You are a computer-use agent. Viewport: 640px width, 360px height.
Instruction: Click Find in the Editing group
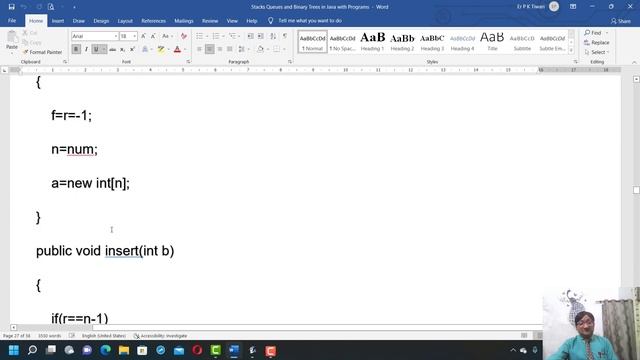593,33
